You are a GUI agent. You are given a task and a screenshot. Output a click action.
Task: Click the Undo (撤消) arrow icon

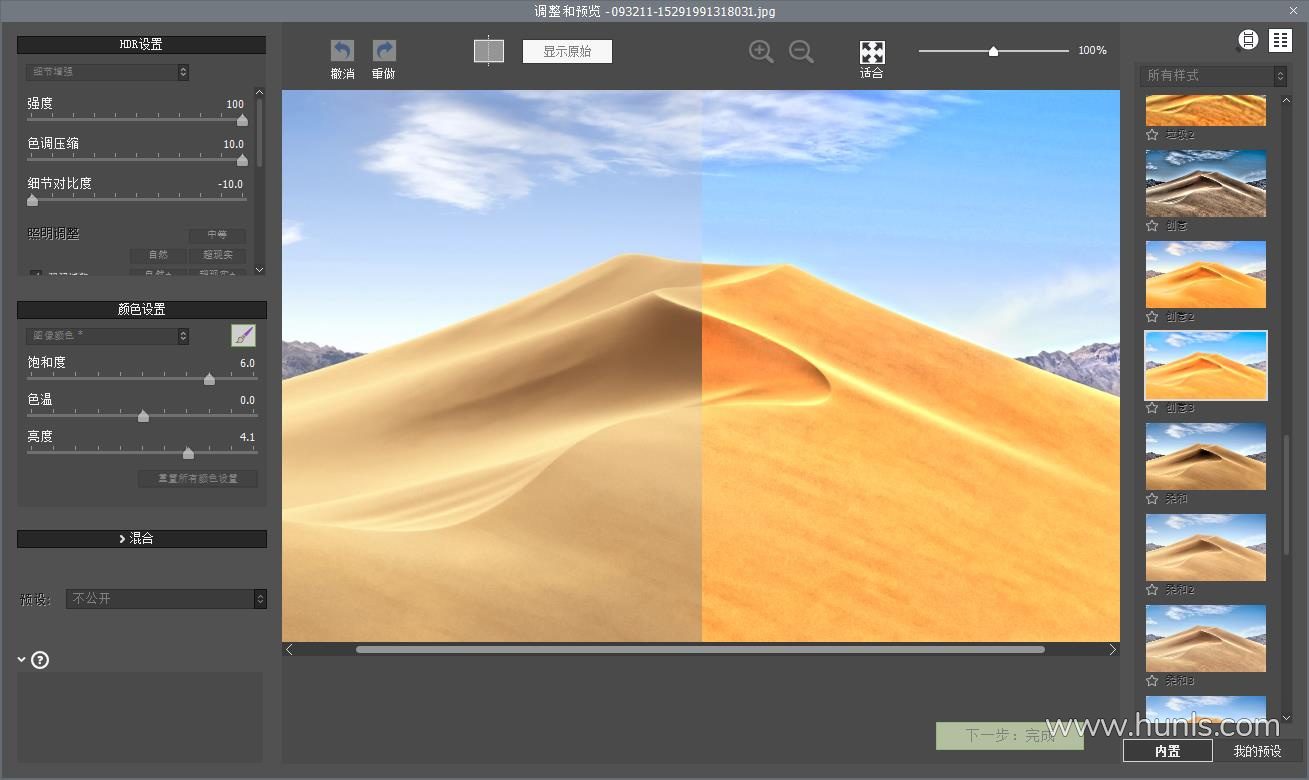pyautogui.click(x=342, y=51)
